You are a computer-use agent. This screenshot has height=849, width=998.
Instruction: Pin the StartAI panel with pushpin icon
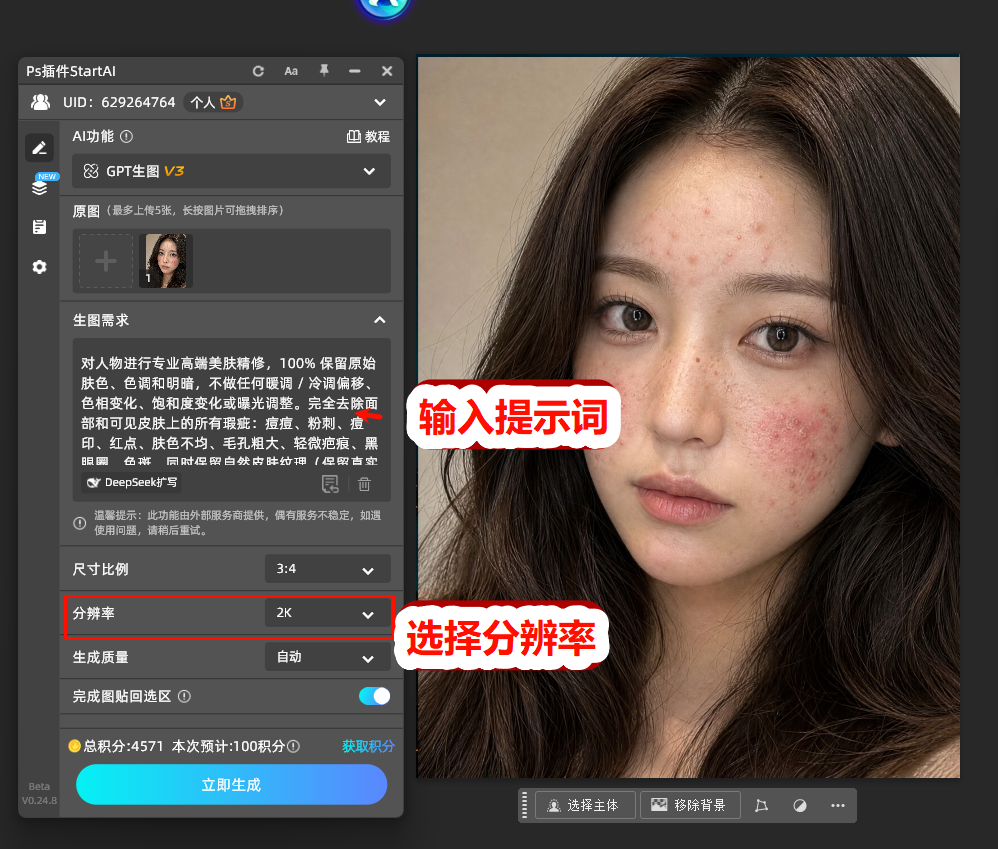point(324,71)
